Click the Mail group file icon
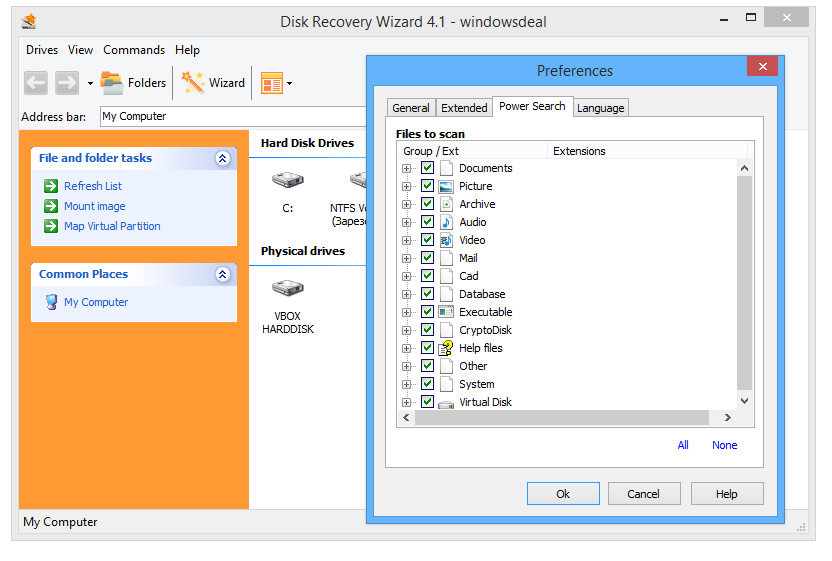Screen dimensions: 832x561 pyautogui.click(x=446, y=258)
